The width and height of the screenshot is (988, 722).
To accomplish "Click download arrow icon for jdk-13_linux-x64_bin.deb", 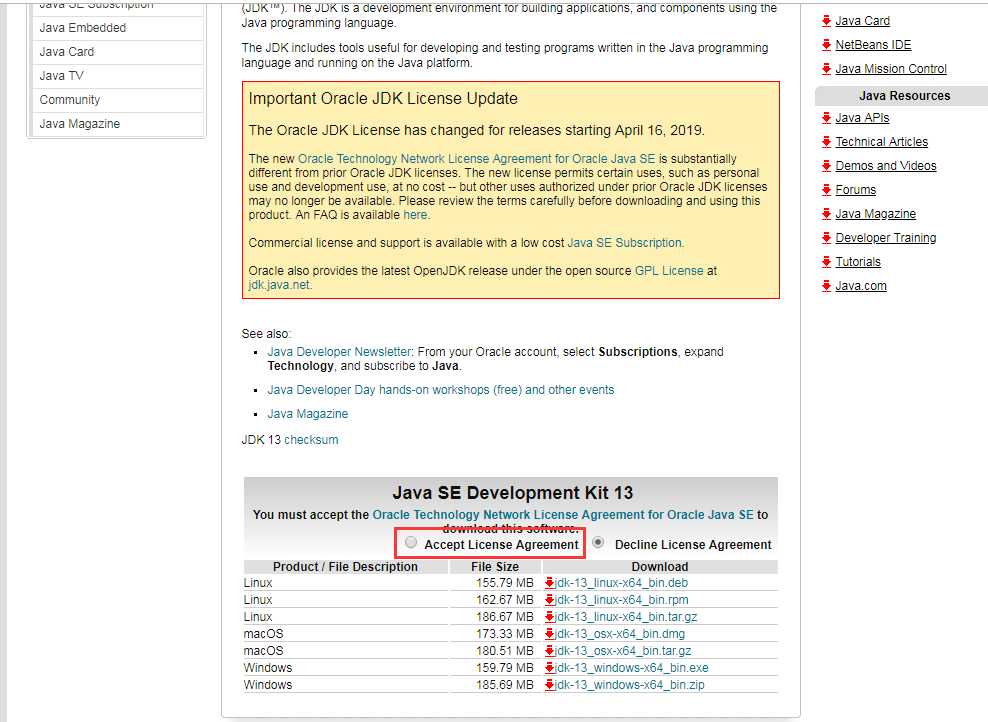I will click(549, 583).
